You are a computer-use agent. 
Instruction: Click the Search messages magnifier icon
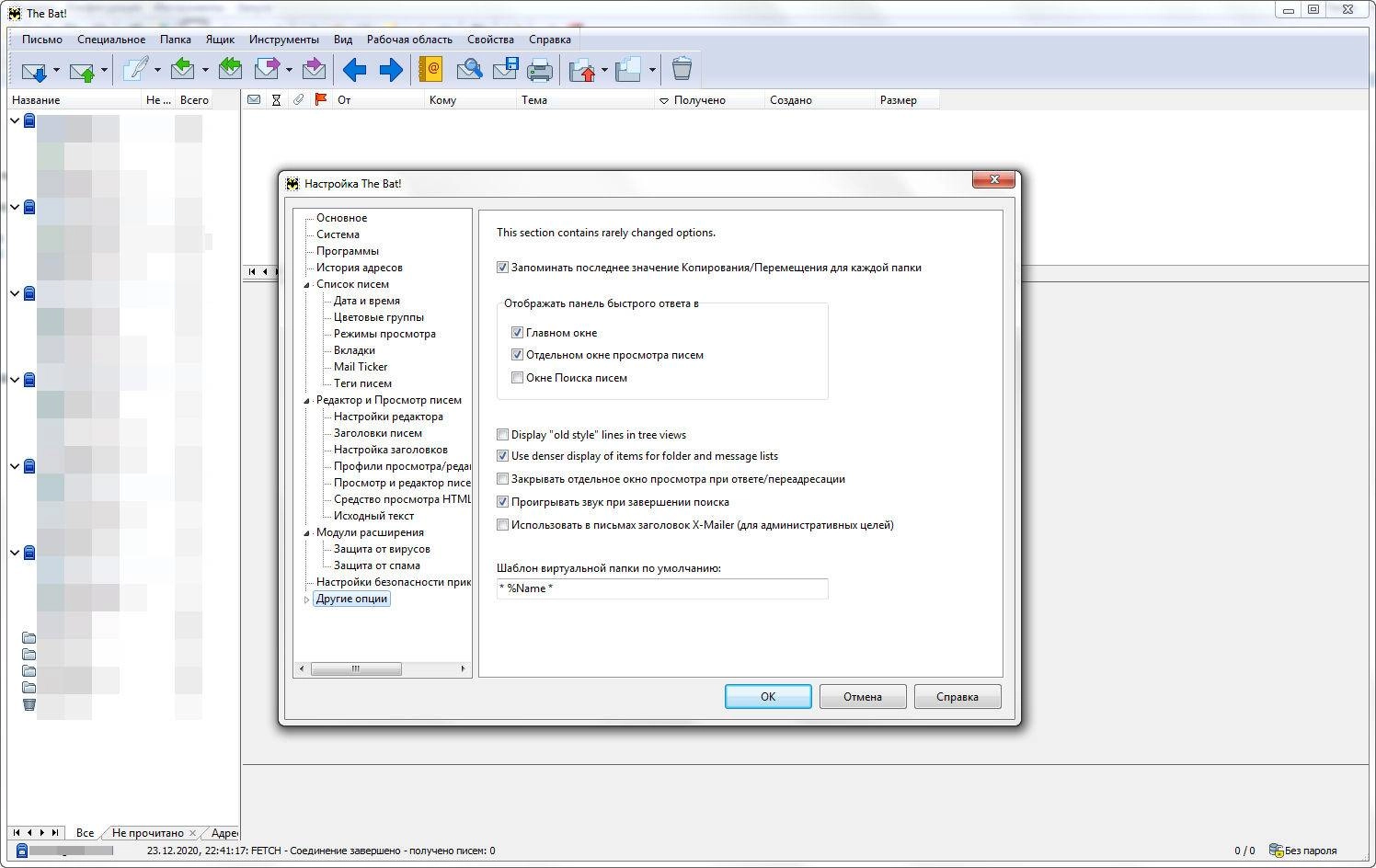469,70
